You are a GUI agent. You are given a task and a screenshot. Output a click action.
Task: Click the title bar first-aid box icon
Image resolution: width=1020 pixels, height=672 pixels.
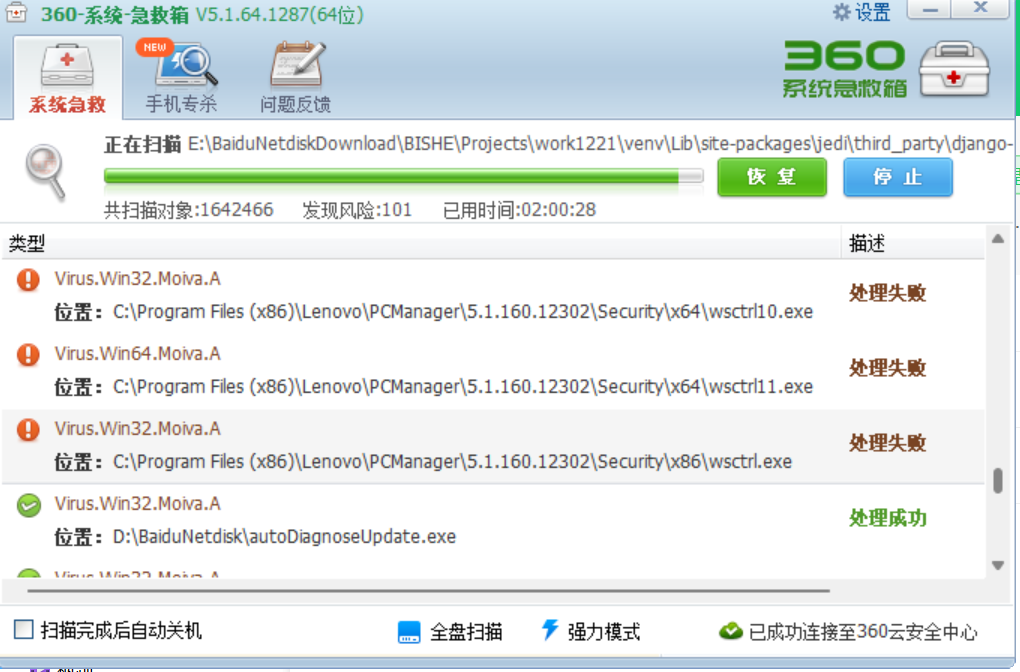click(16, 12)
